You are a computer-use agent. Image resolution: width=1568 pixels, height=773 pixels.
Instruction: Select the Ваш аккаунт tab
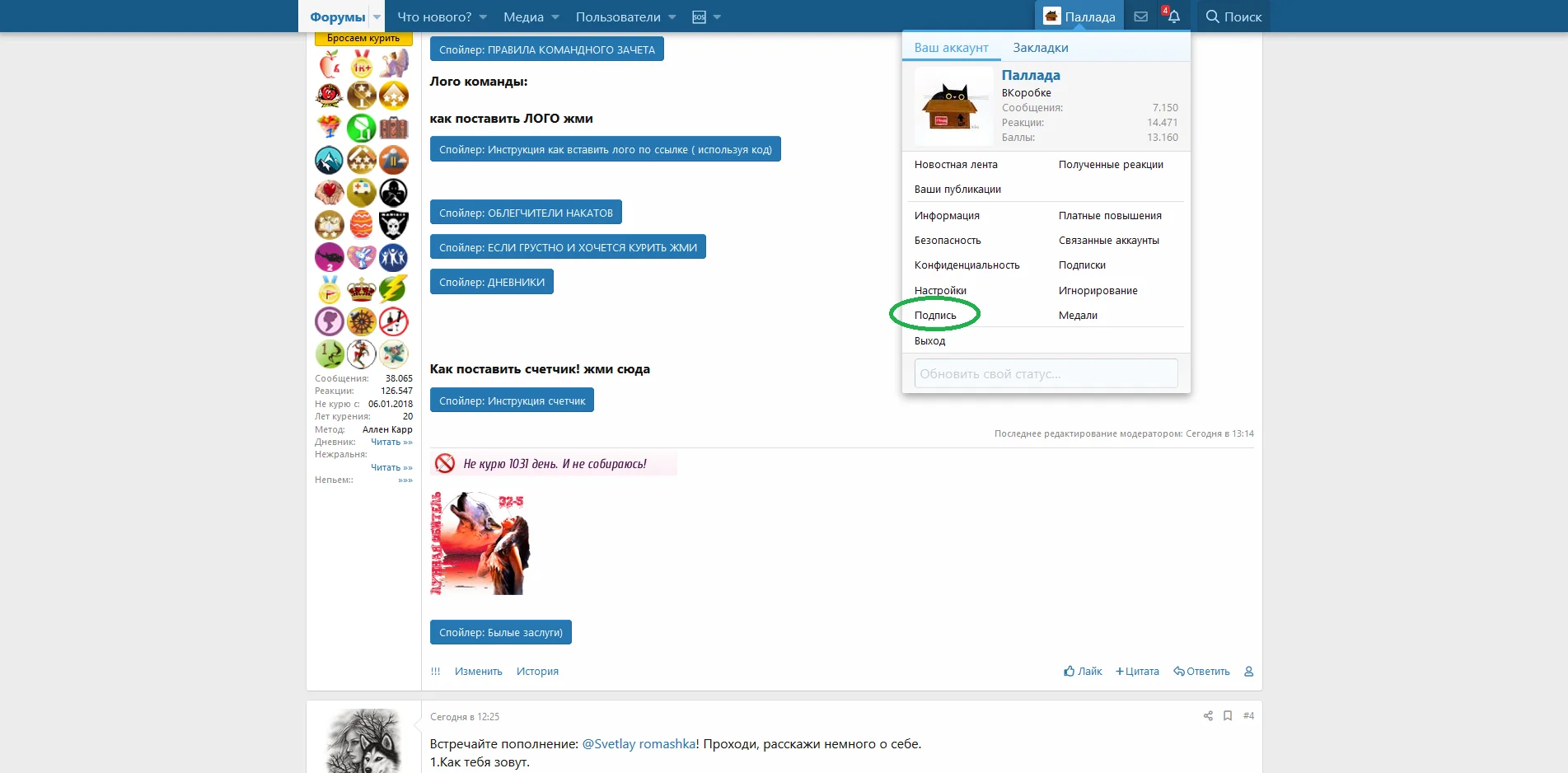[952, 48]
